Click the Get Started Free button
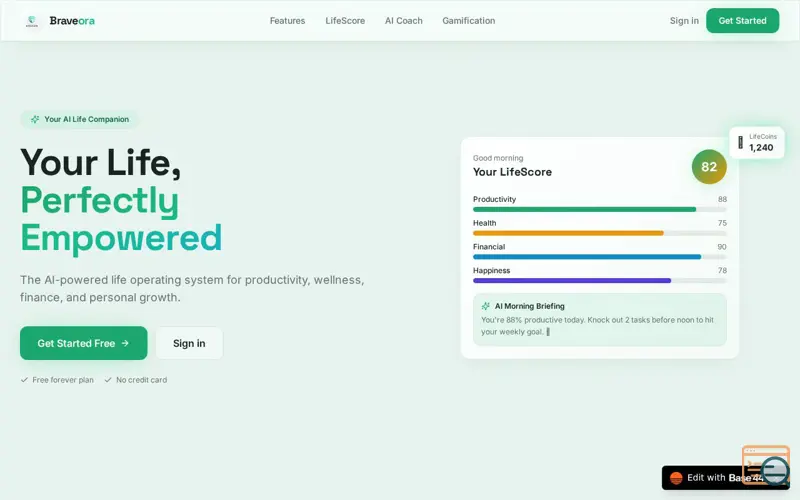Image resolution: width=800 pixels, height=500 pixels. coord(84,343)
